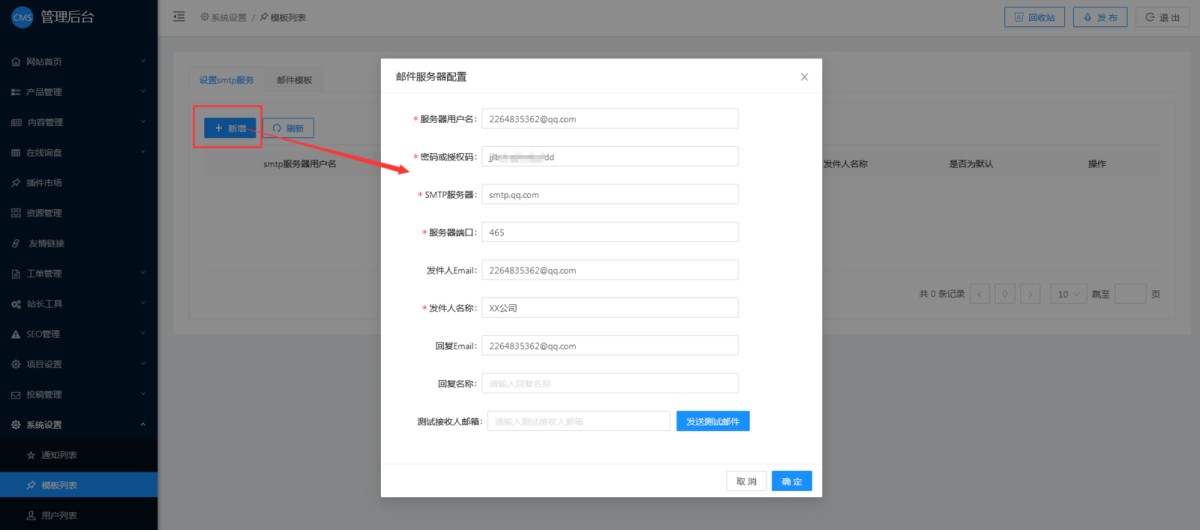Screen dimensions: 1200x530
Task: Click the 回复Email input field
Action: tap(609, 346)
